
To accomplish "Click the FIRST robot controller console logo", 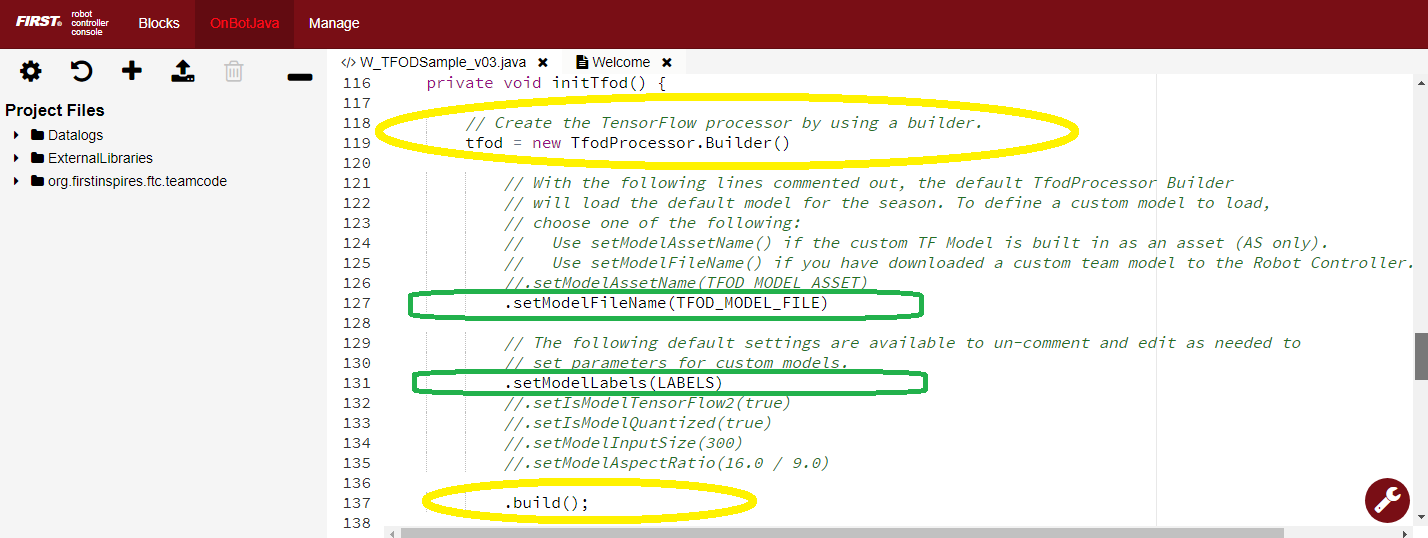I will 62,23.
